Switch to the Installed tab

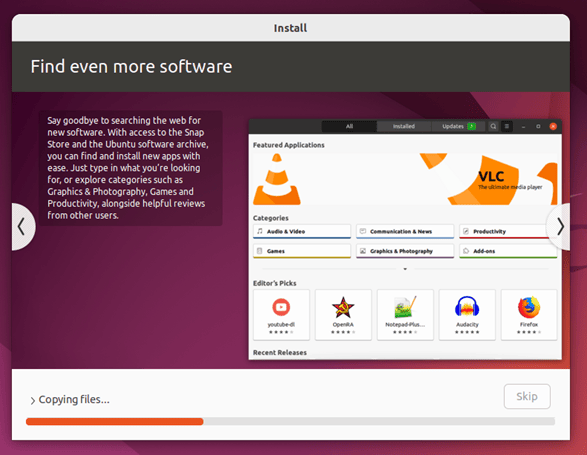click(404, 127)
